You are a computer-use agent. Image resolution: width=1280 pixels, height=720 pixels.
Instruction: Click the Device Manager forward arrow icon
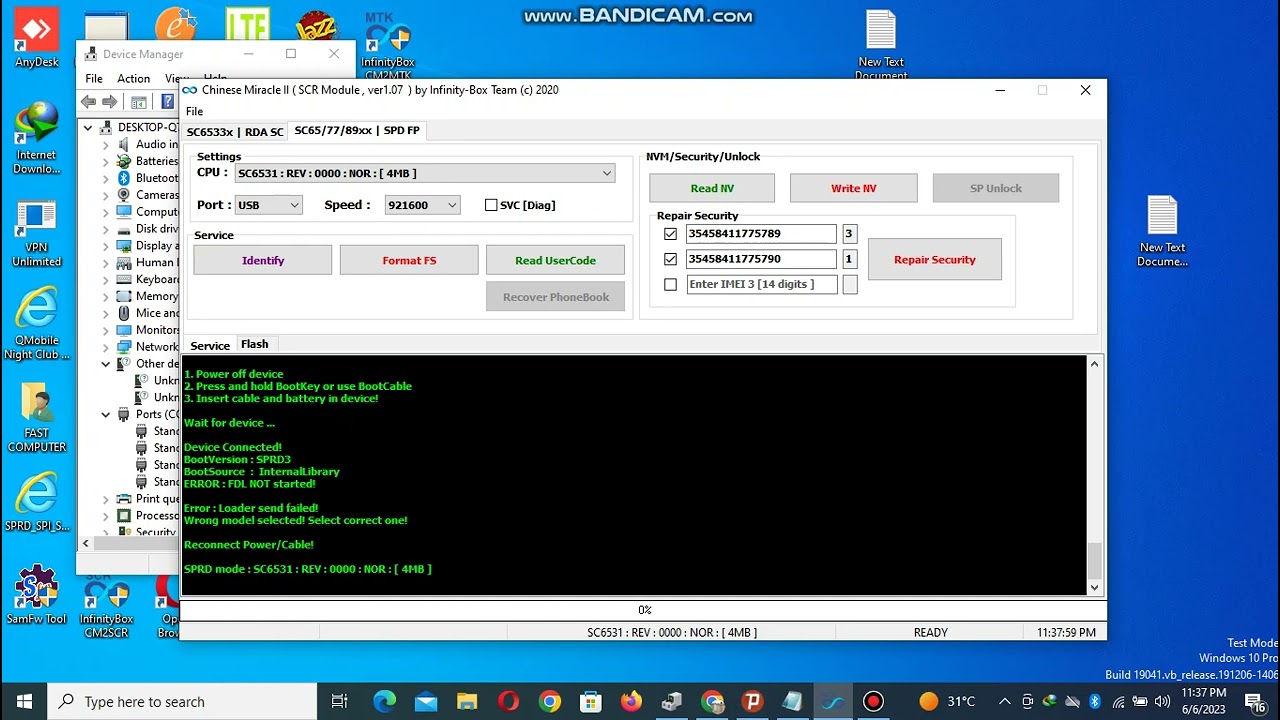click(110, 102)
